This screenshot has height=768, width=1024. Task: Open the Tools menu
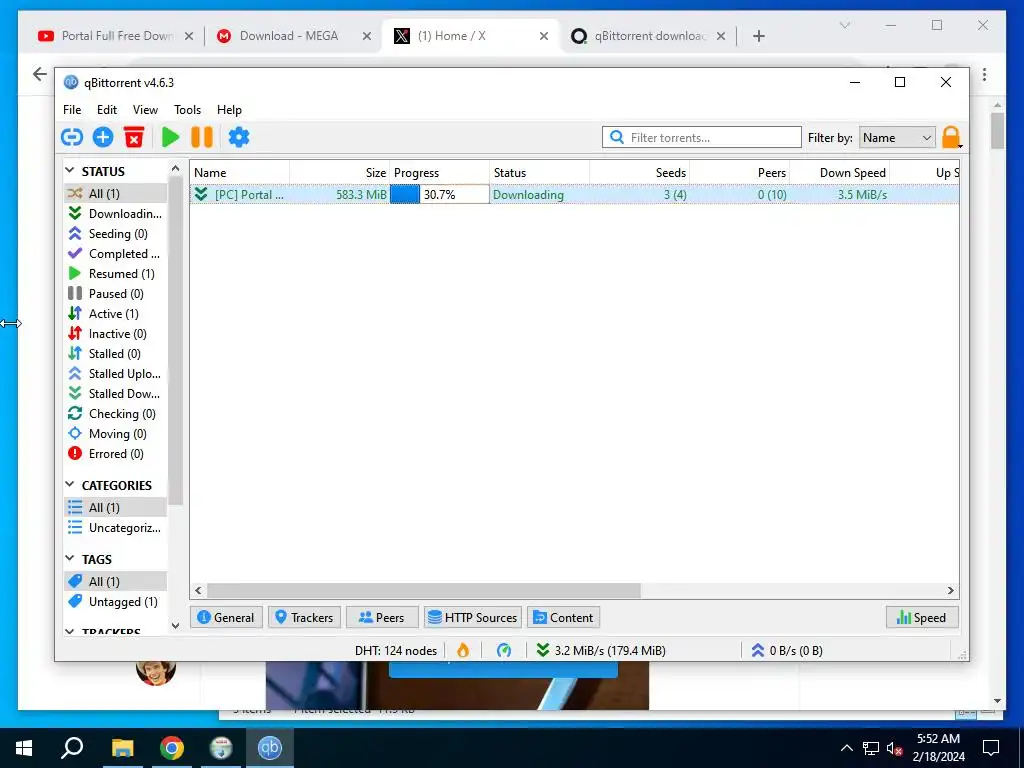pyautogui.click(x=187, y=110)
